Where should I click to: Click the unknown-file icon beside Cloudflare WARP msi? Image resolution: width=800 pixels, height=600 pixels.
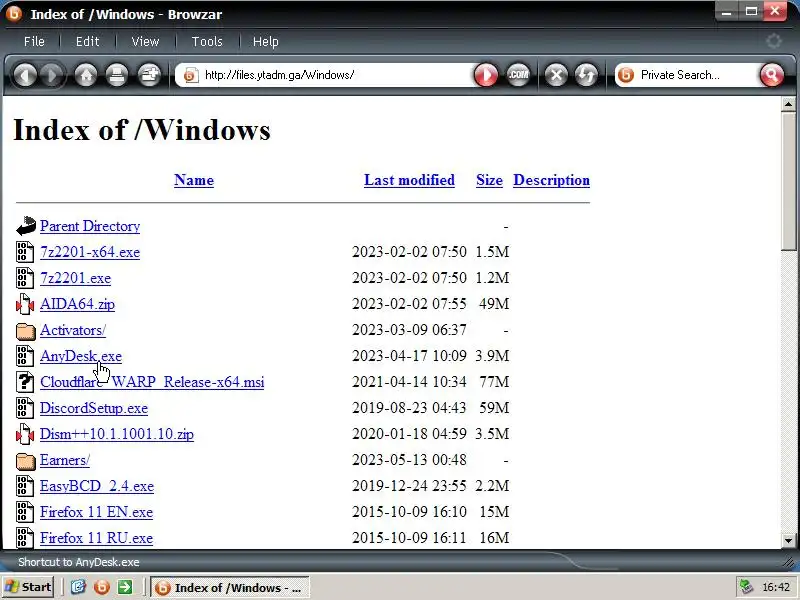[x=24, y=382]
